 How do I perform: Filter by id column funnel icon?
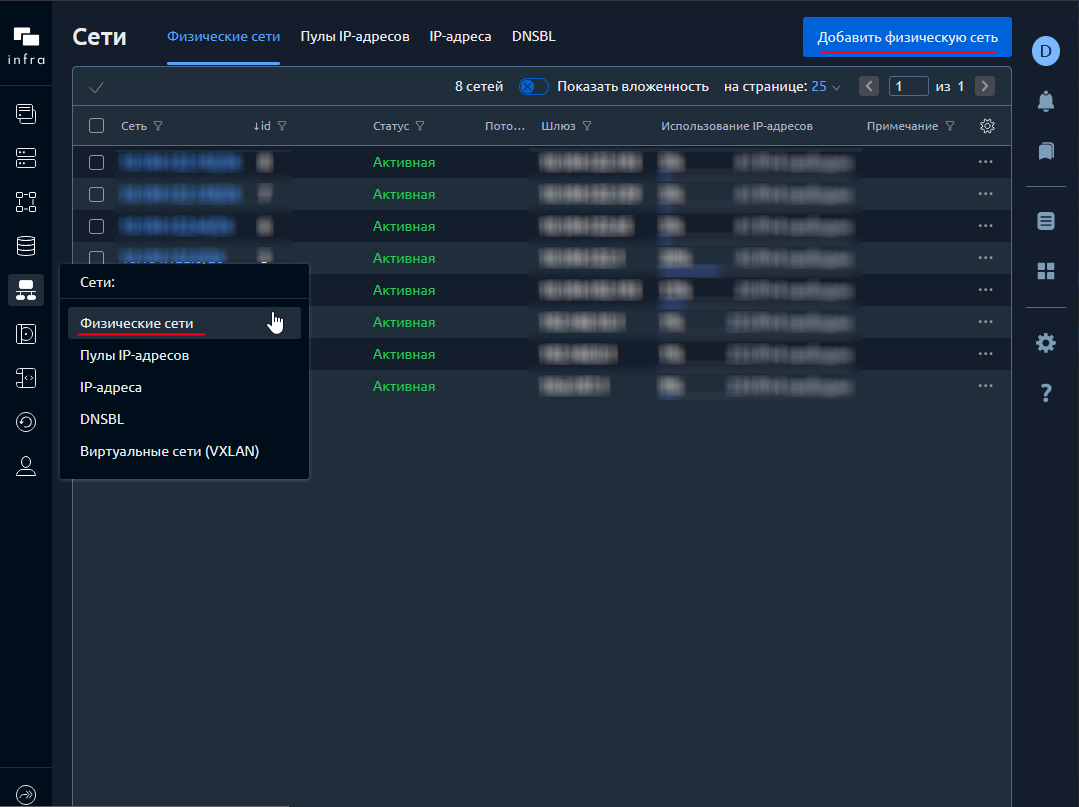tap(282, 126)
